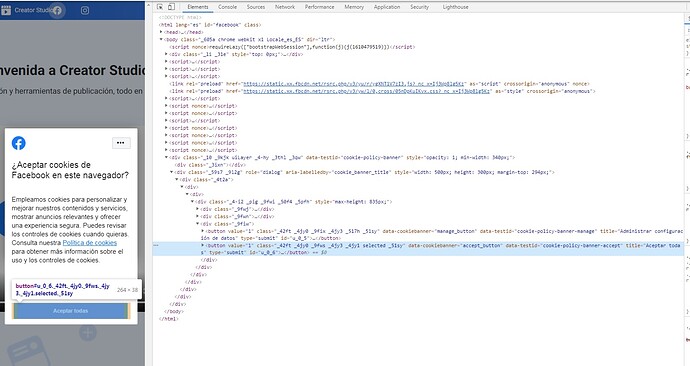Image resolution: width=690 pixels, height=366 pixels.
Task: Click the Facebook logo in cookie dialog
Action: tap(18, 143)
